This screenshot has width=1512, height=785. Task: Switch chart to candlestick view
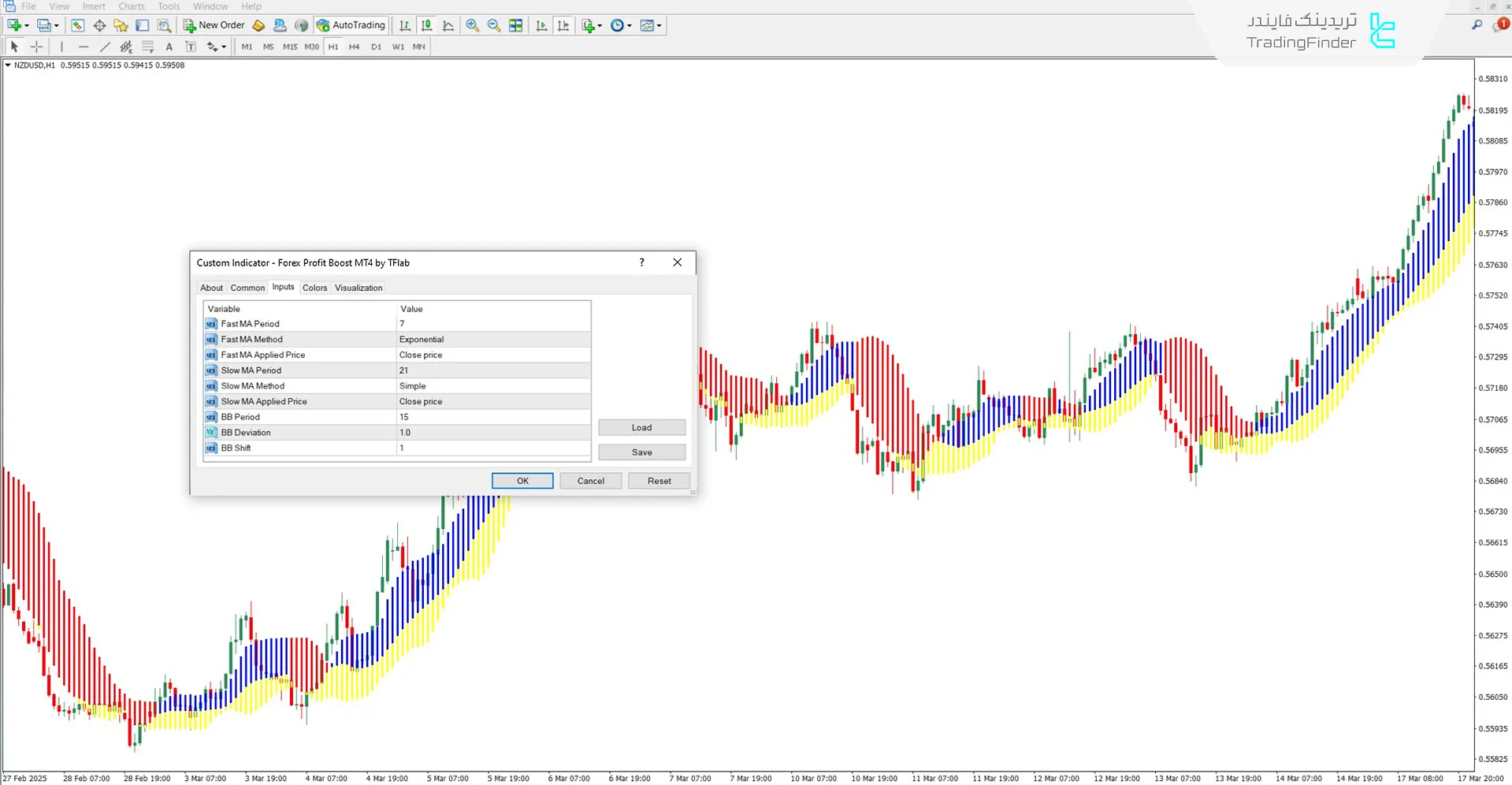tap(425, 25)
